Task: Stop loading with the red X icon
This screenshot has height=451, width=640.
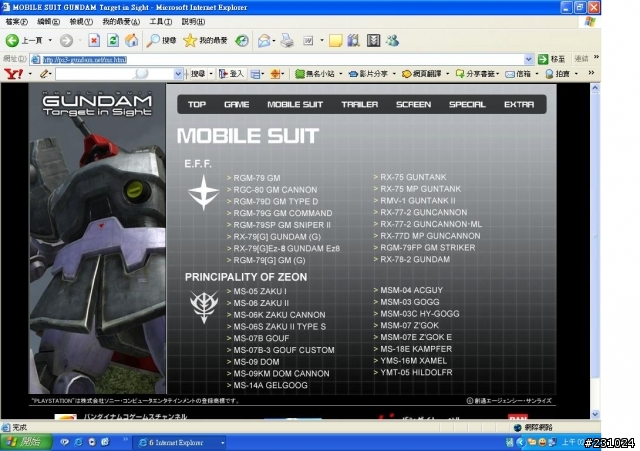Action: pyautogui.click(x=94, y=40)
